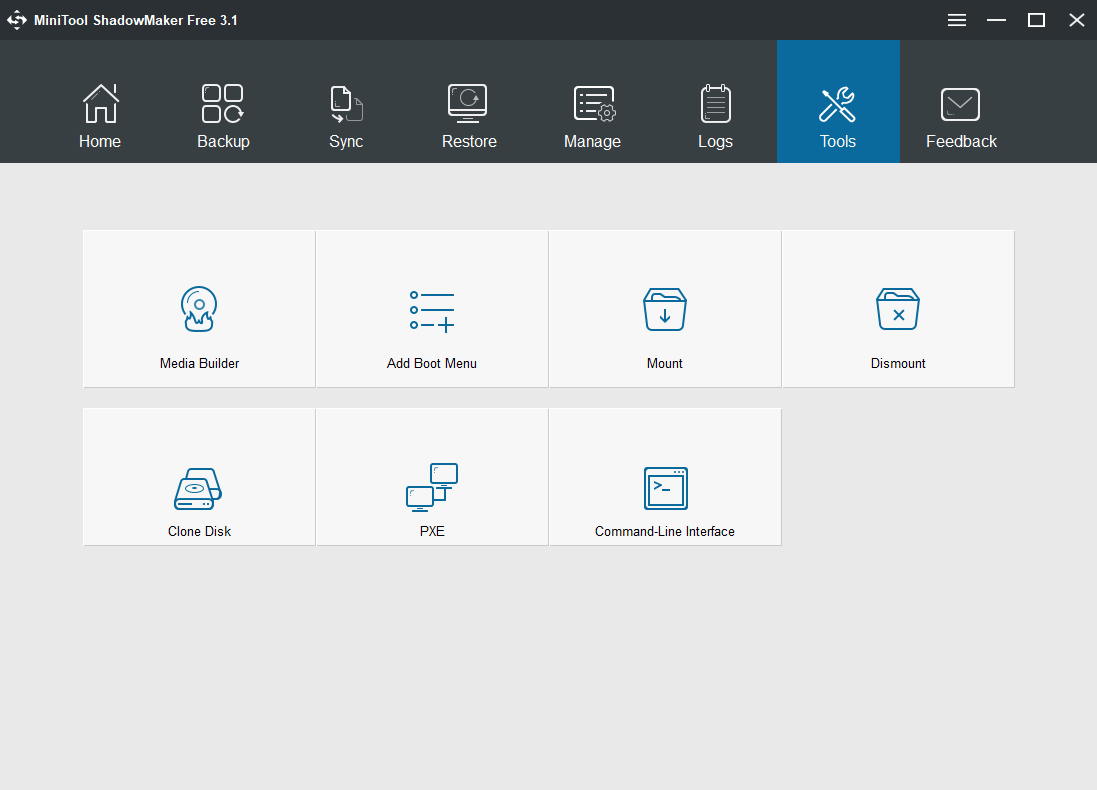Click the "Media Builder" label
The image size is (1097, 790).
coord(199,363)
